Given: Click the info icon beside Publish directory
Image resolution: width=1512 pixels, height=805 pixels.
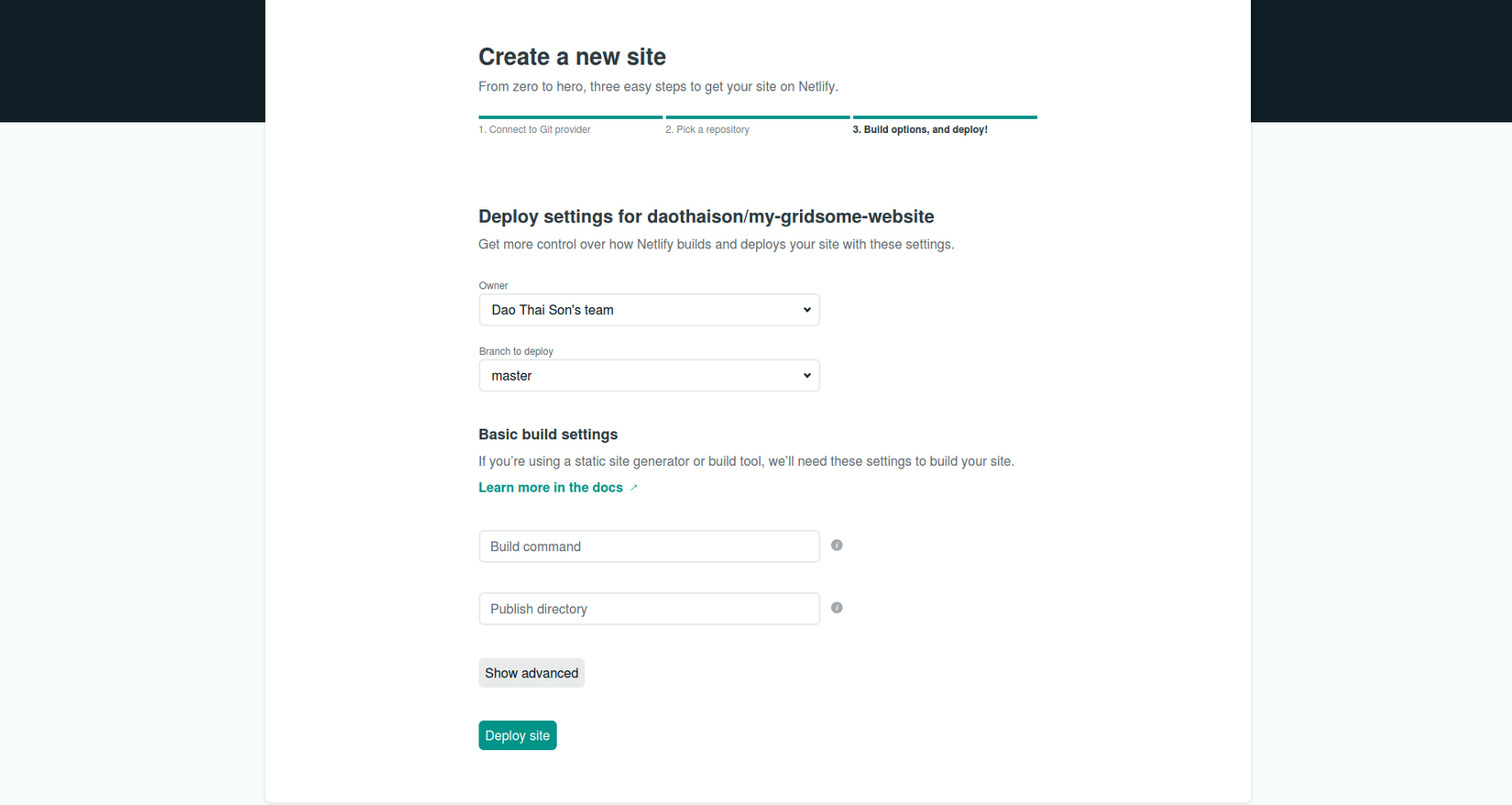Looking at the screenshot, I should [837, 608].
